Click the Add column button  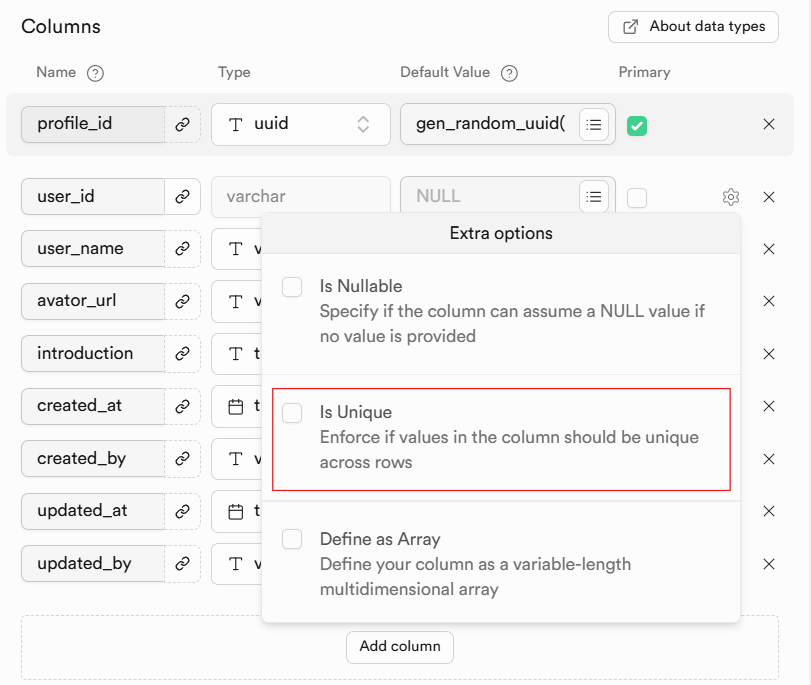pos(400,647)
